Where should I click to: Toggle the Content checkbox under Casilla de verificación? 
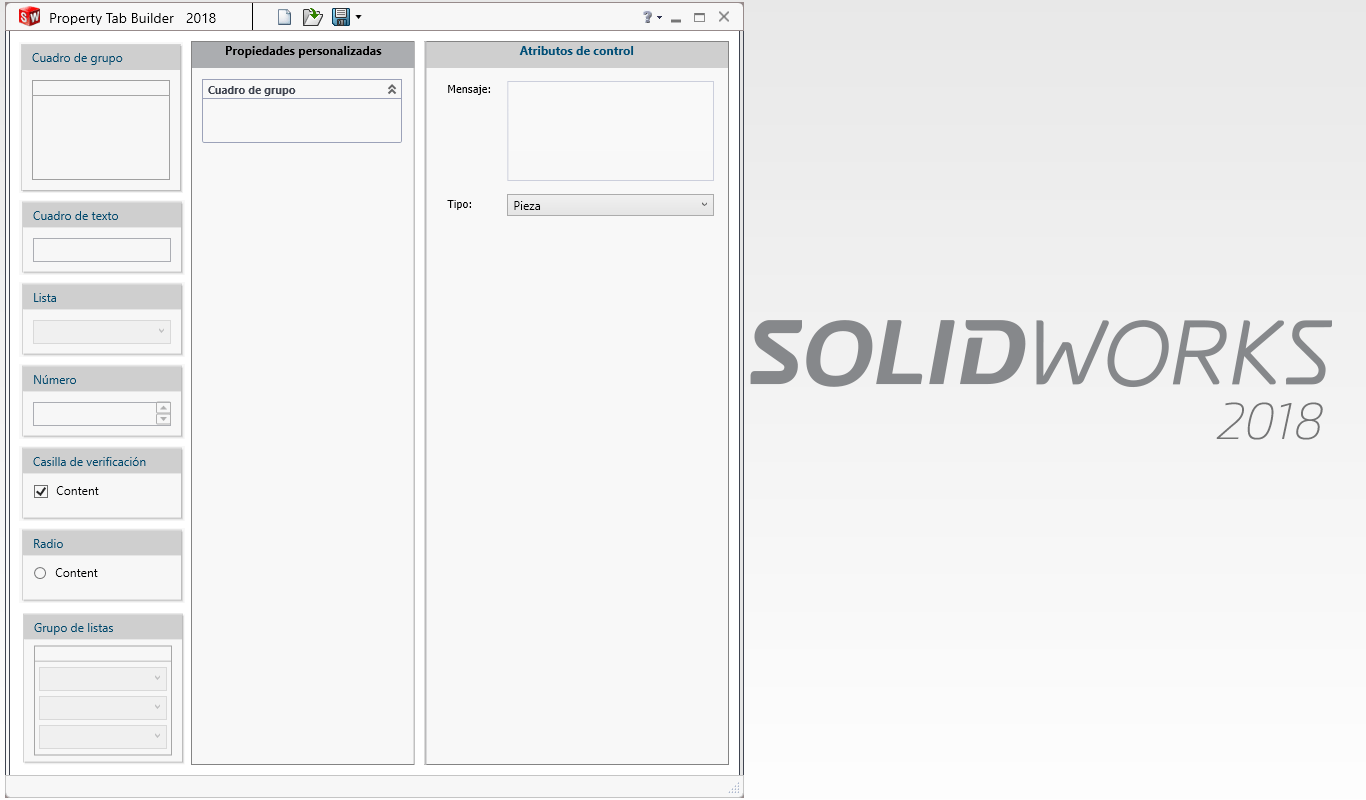coord(41,491)
